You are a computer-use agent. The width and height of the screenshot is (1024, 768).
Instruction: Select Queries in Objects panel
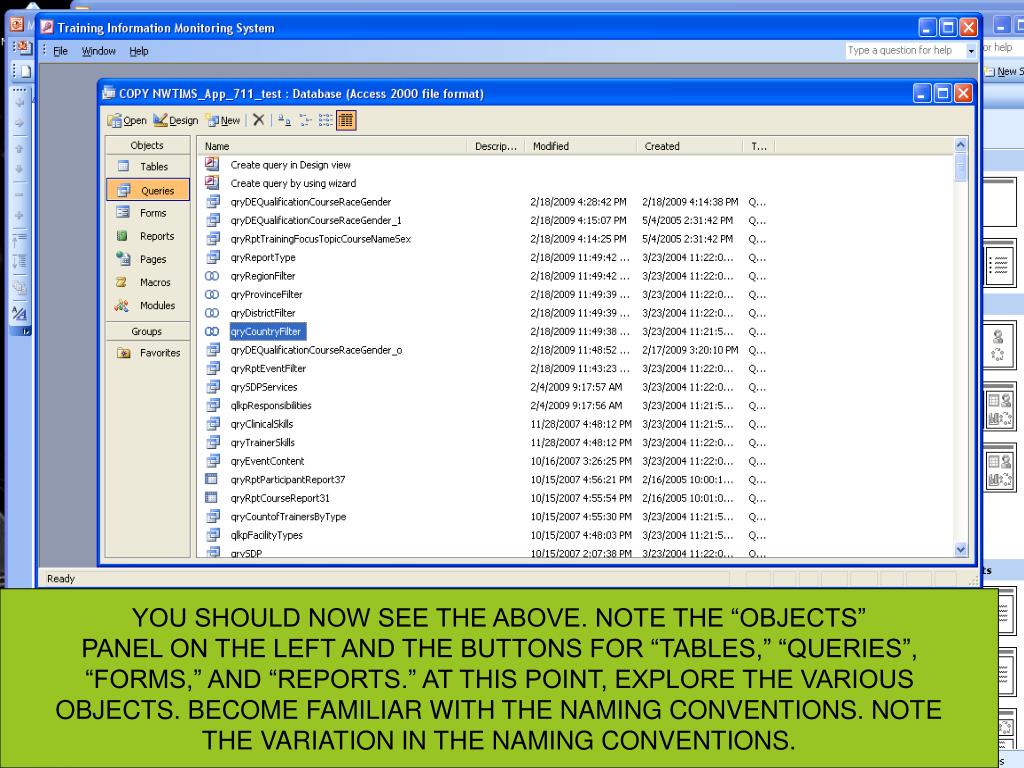(x=148, y=190)
